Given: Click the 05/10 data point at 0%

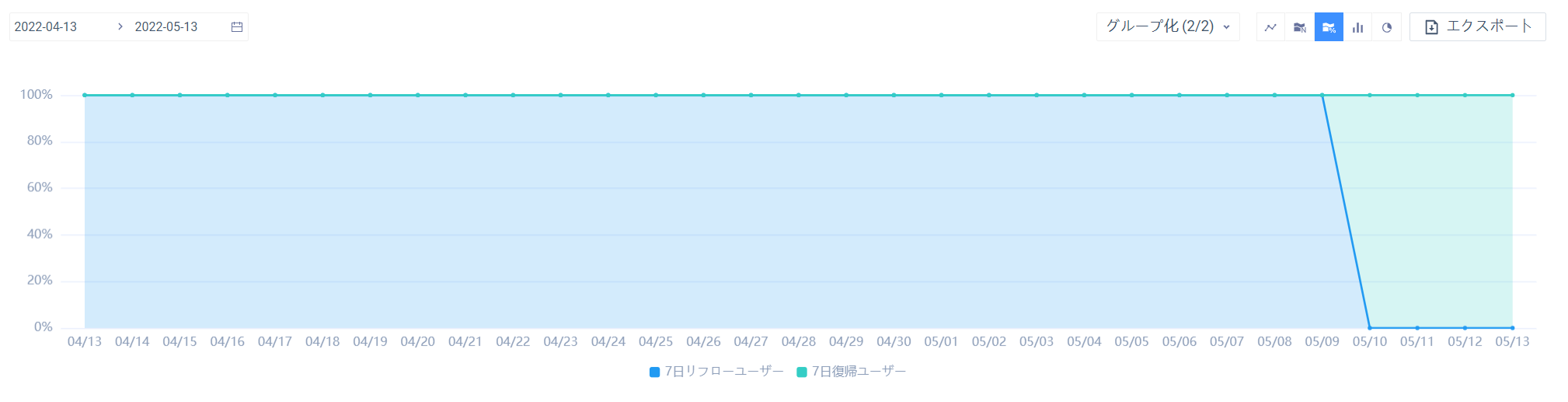Looking at the screenshot, I should [x=1370, y=328].
